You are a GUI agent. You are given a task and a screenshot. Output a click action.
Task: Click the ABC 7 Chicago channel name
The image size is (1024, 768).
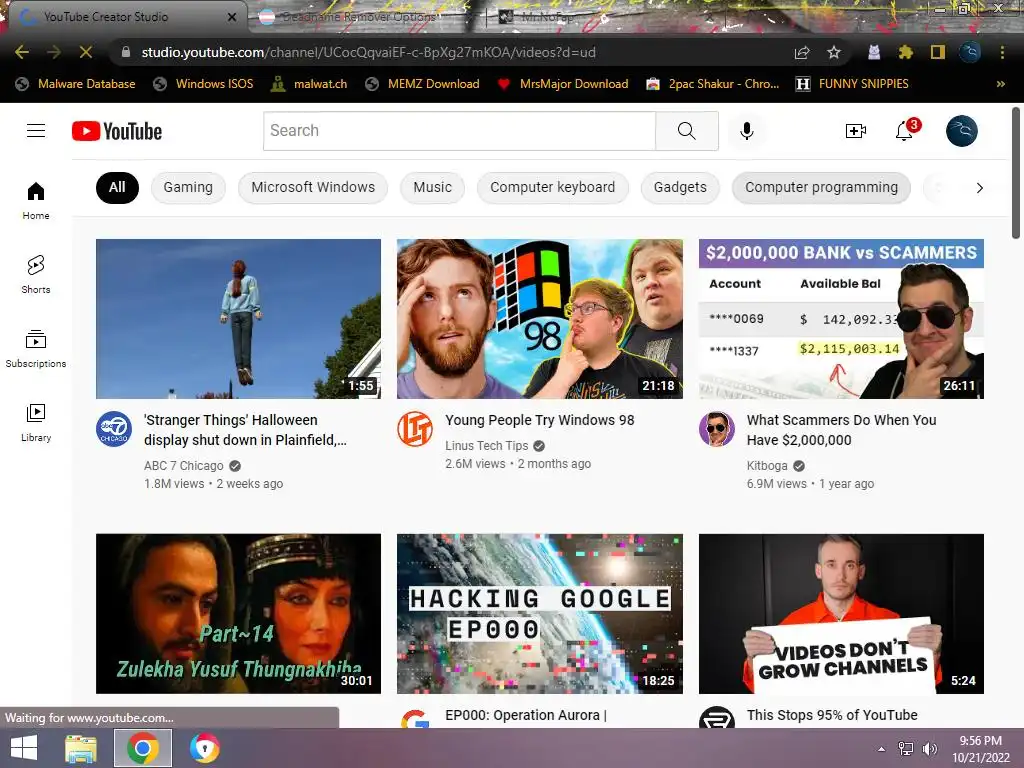[184, 466]
